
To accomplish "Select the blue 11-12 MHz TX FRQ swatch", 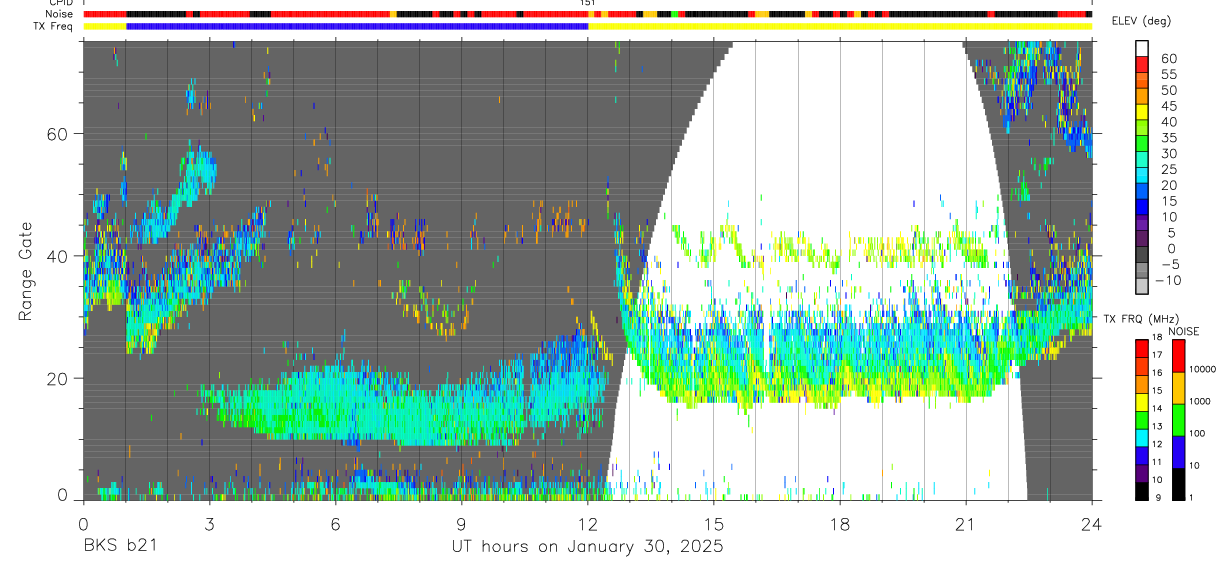I will 1141,456.
